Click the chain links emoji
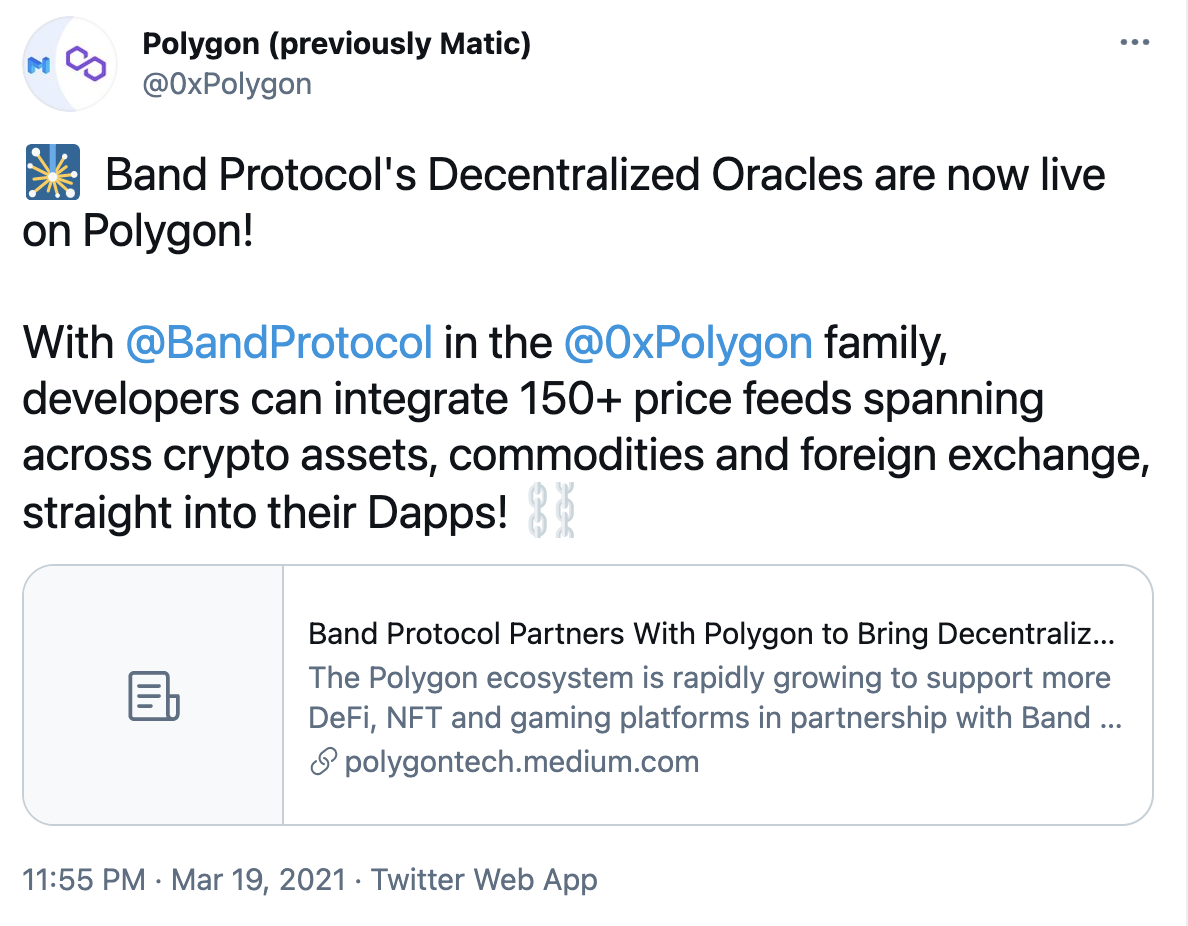The image size is (1188, 926). tap(552, 511)
